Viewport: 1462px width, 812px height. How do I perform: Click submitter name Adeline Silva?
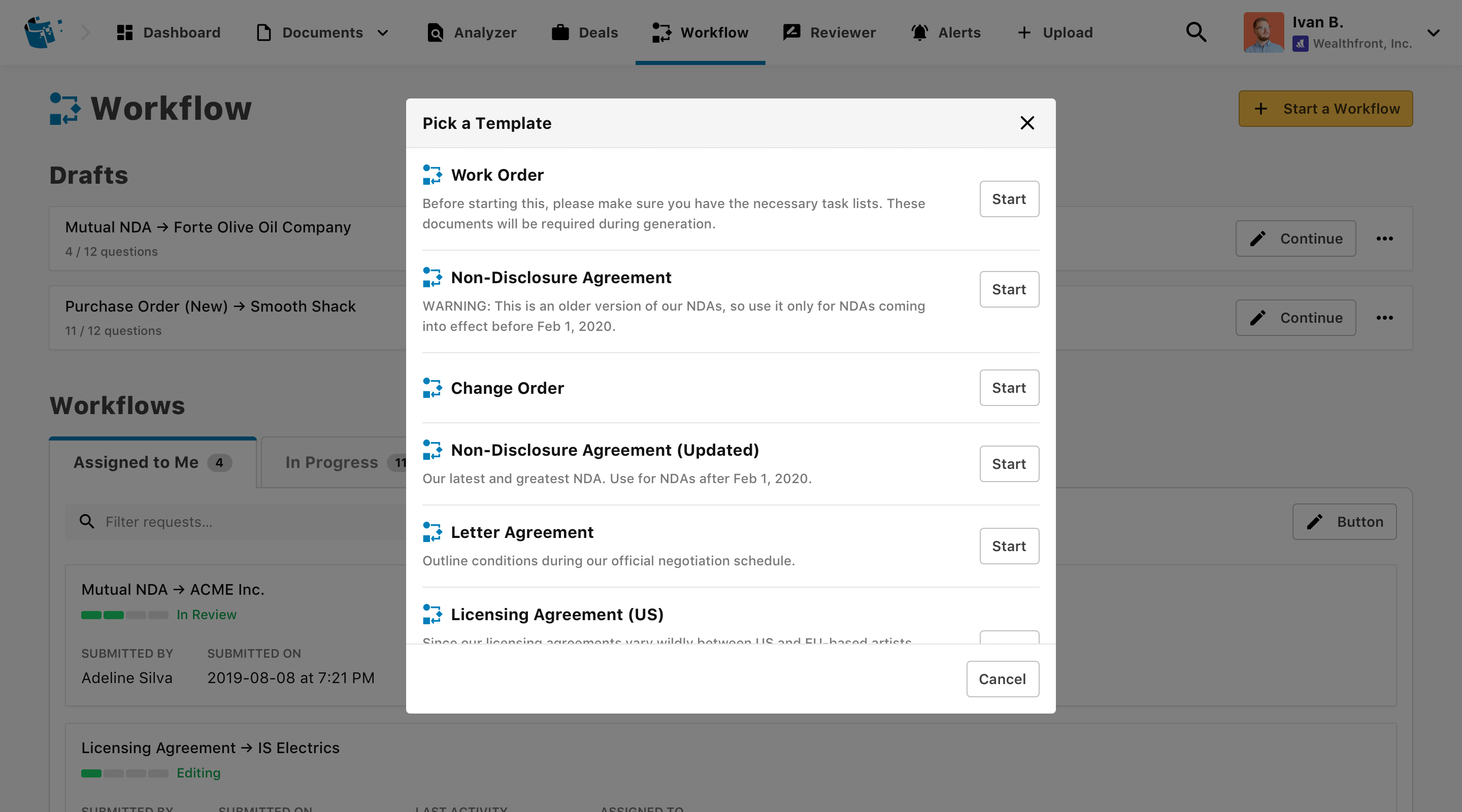[126, 678]
